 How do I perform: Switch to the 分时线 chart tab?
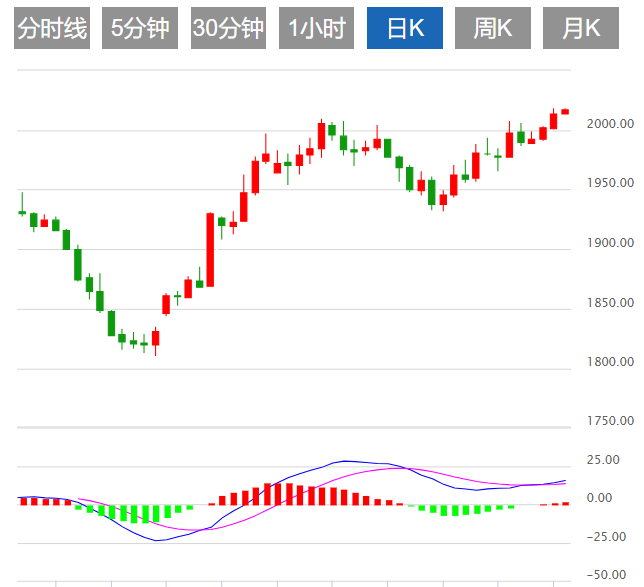point(52,28)
